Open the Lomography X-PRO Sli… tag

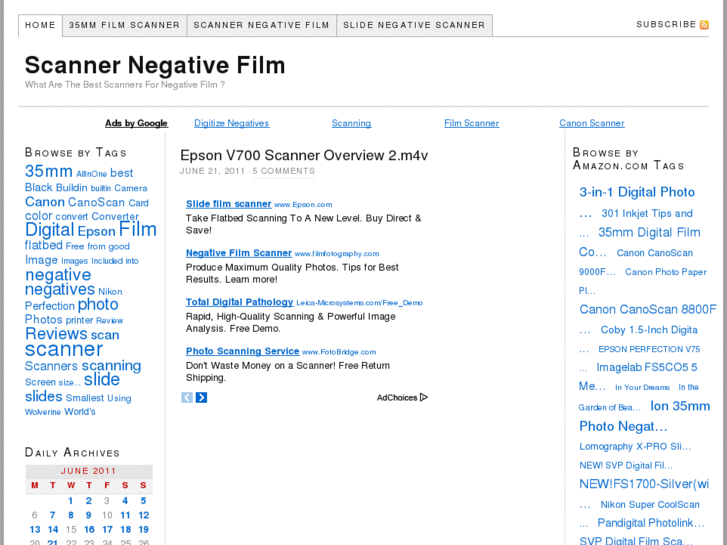(635, 447)
